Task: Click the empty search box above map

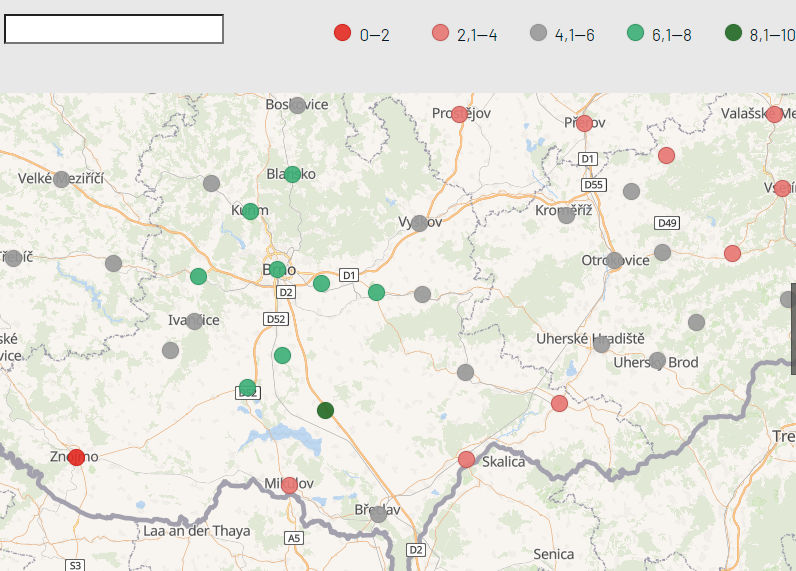Action: (x=114, y=30)
